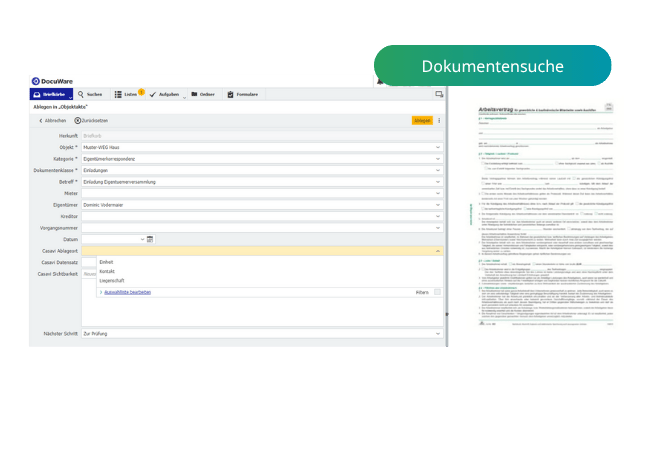666x450 pixels.
Task: Click the Auswahlliste bearbeiten link
Action: coord(127,292)
